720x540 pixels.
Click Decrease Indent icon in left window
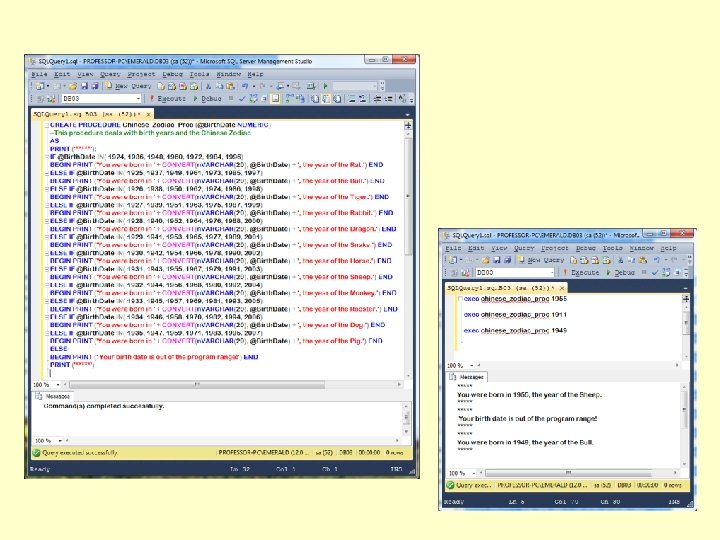click(377, 98)
